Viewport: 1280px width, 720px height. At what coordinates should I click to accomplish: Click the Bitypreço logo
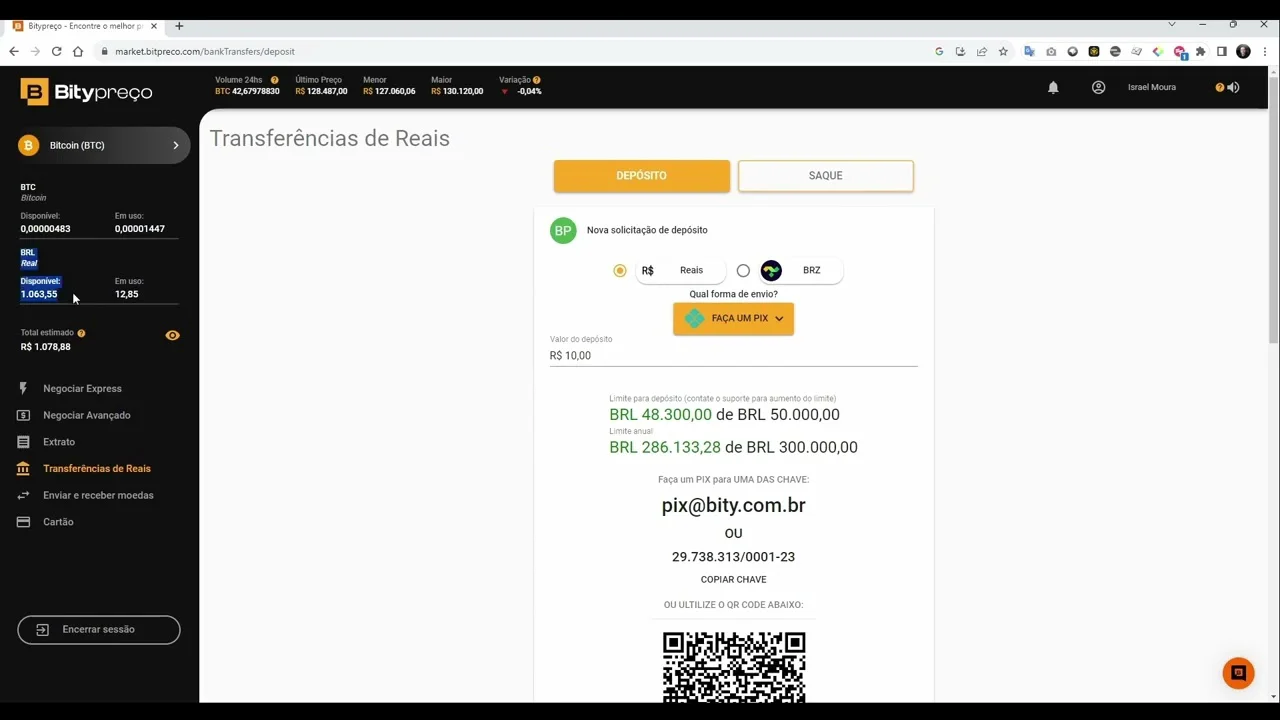[x=86, y=92]
